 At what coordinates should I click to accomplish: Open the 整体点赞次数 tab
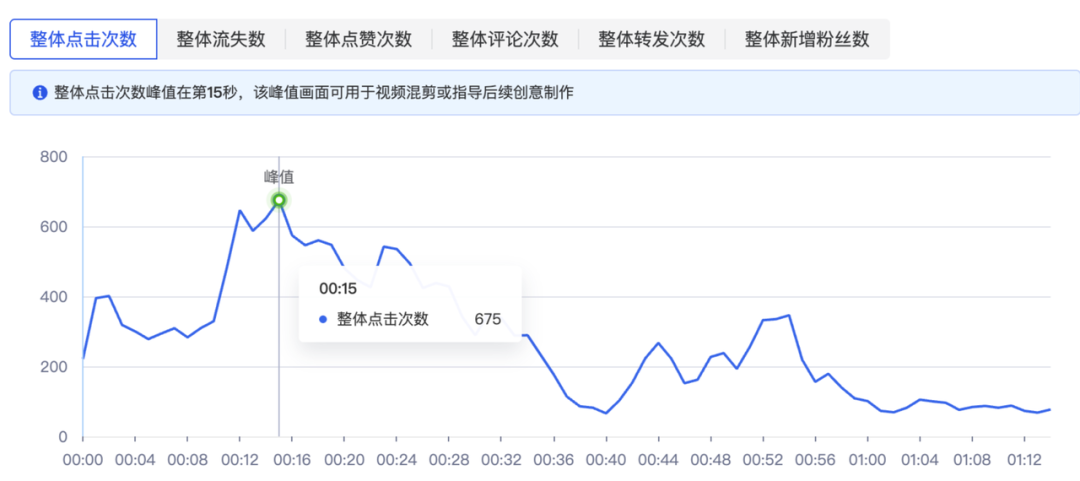click(x=359, y=39)
